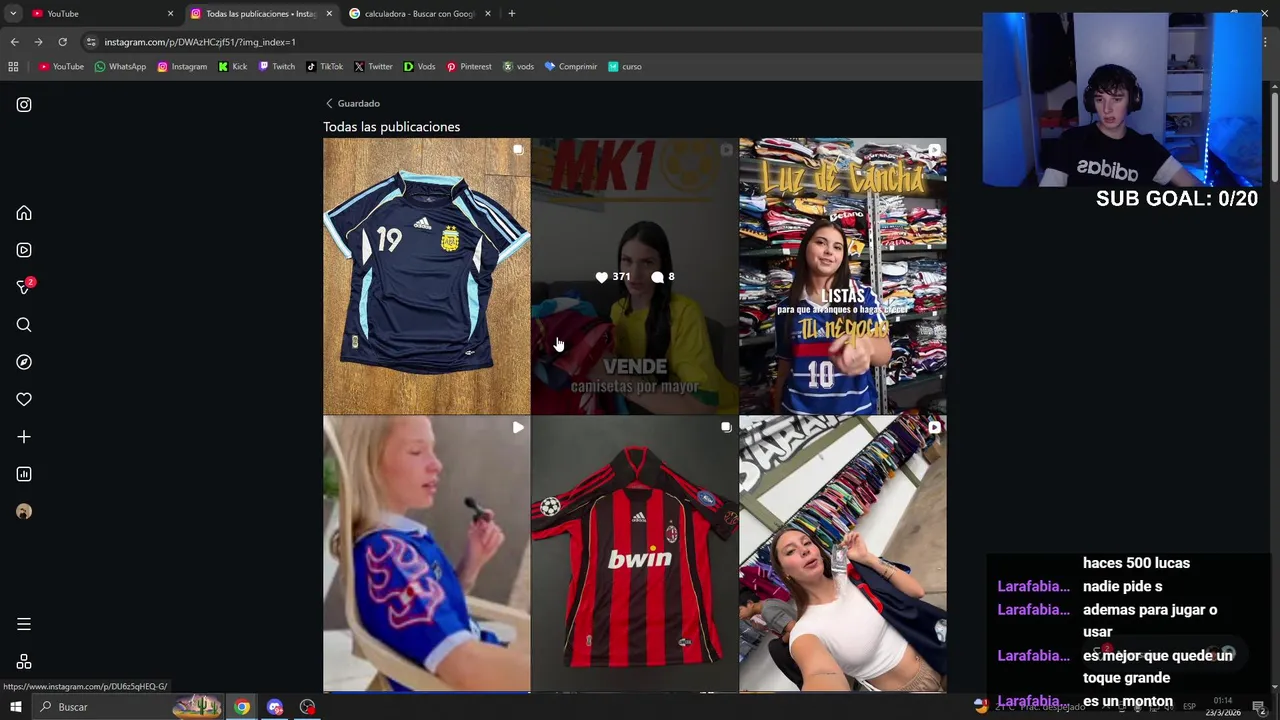Open curso bookmark
Image resolution: width=1280 pixels, height=720 pixels.
[x=625, y=66]
